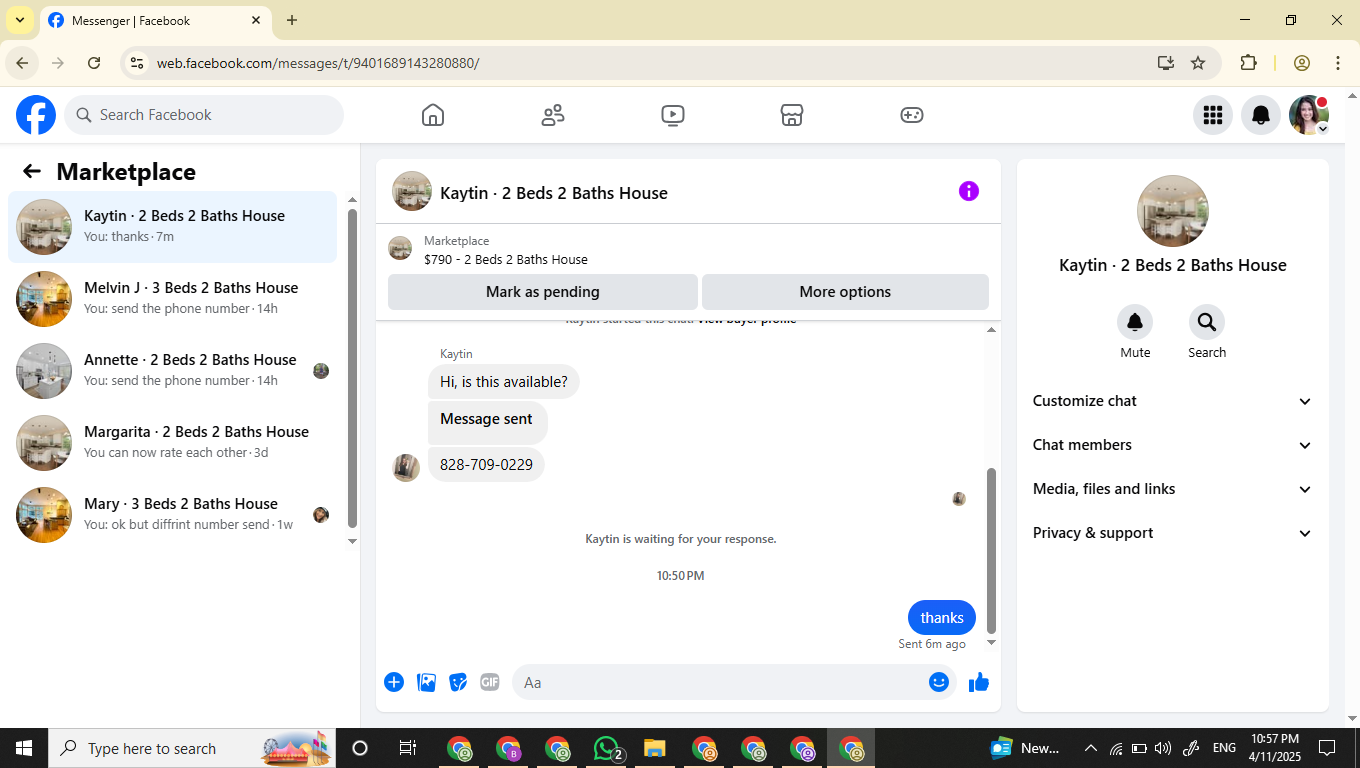1360x768 pixels.
Task: Open Chrome three-dot menu
Action: pos(1338,63)
